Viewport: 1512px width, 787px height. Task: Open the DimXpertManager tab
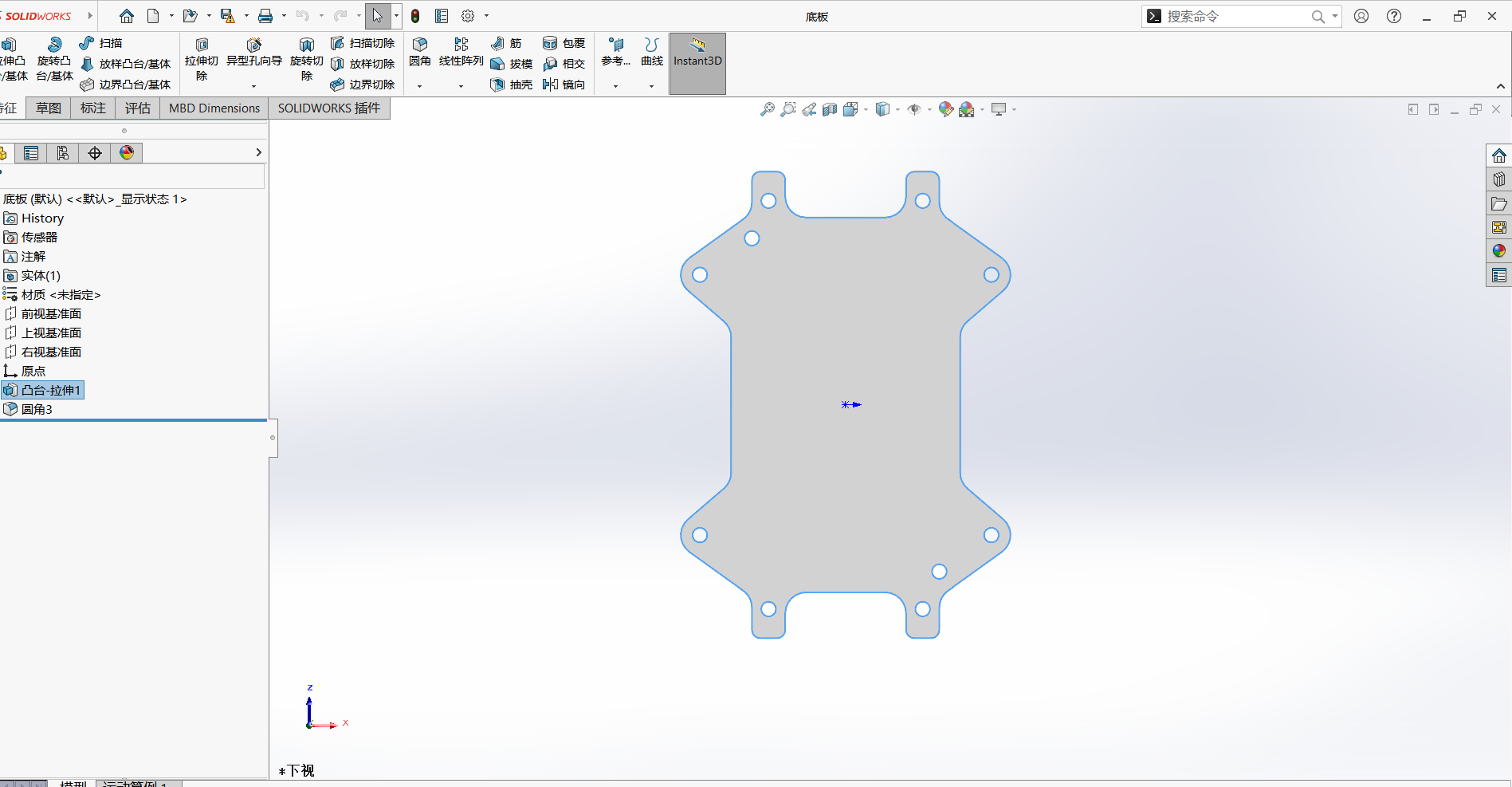(x=95, y=153)
